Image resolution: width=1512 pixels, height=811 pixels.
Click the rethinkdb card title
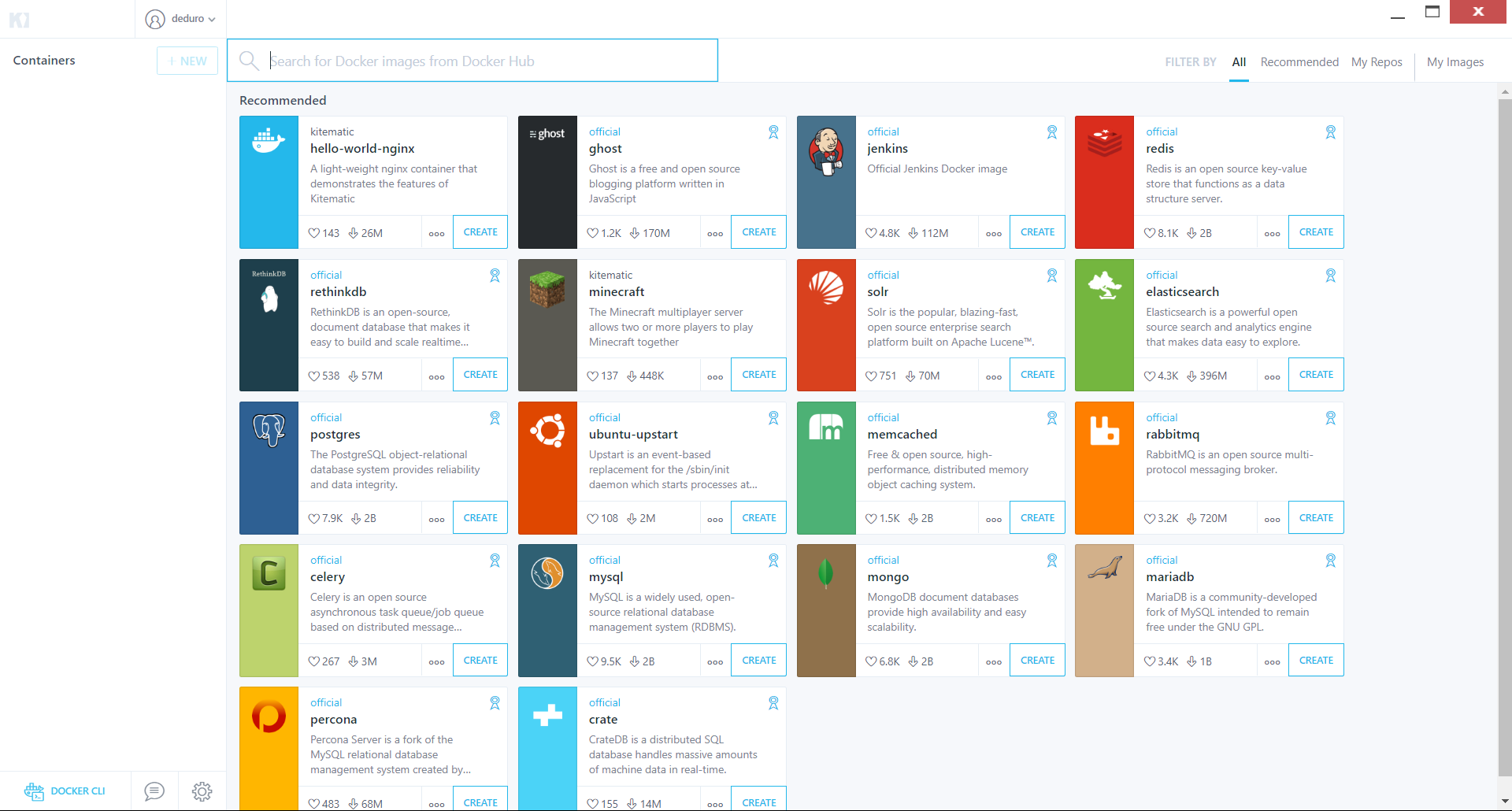point(338,292)
